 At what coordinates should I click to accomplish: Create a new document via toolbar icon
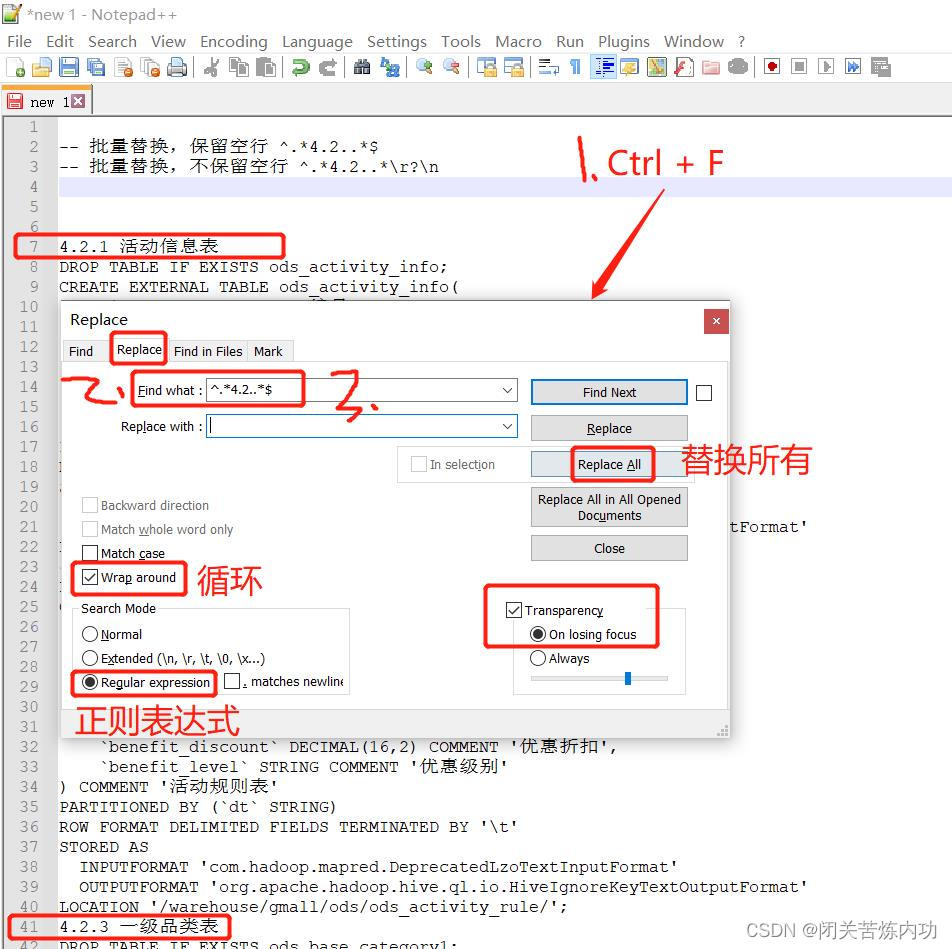[x=15, y=67]
